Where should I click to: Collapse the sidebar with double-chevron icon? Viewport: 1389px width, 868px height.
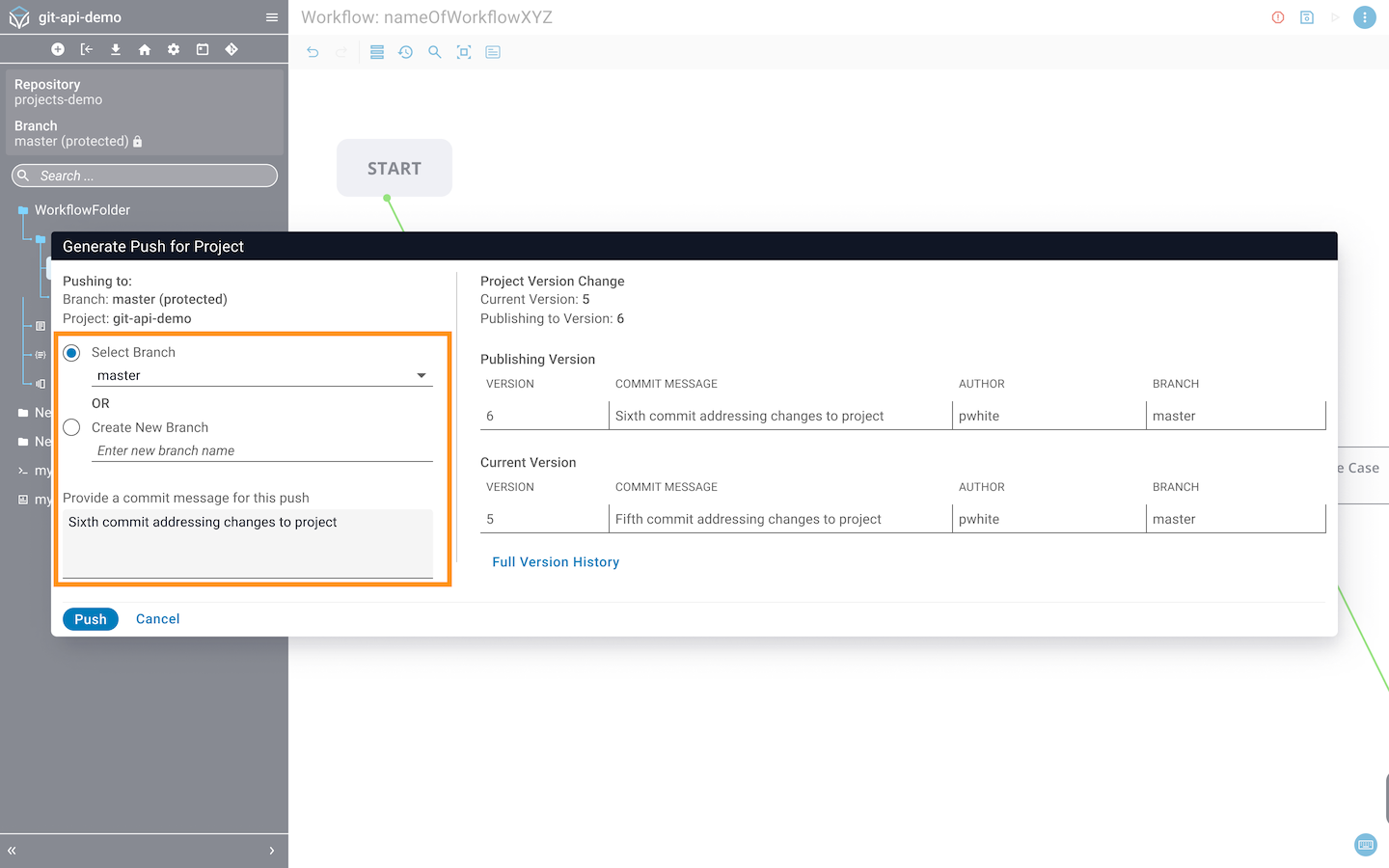13,851
